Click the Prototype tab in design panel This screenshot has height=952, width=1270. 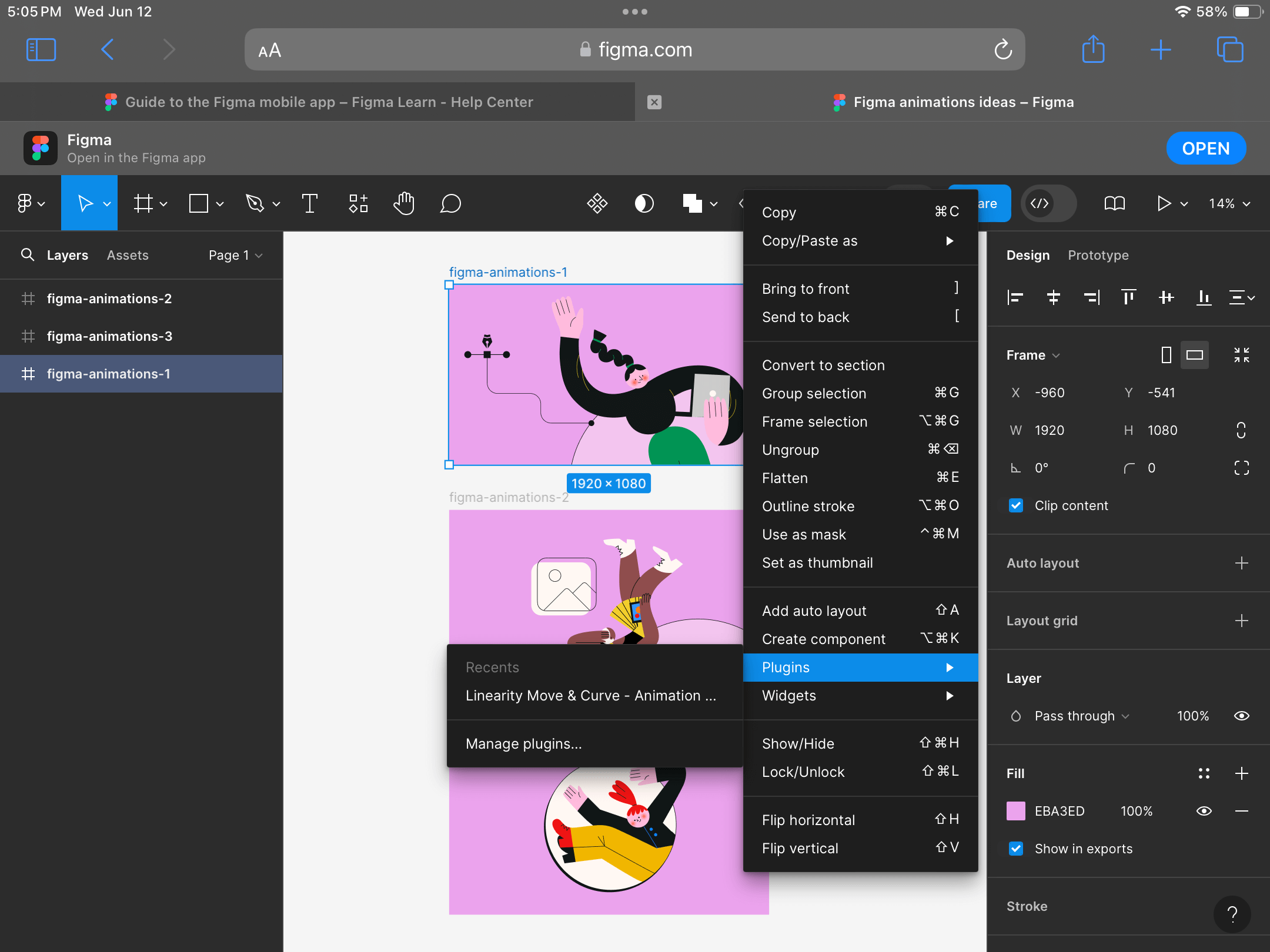coord(1097,255)
